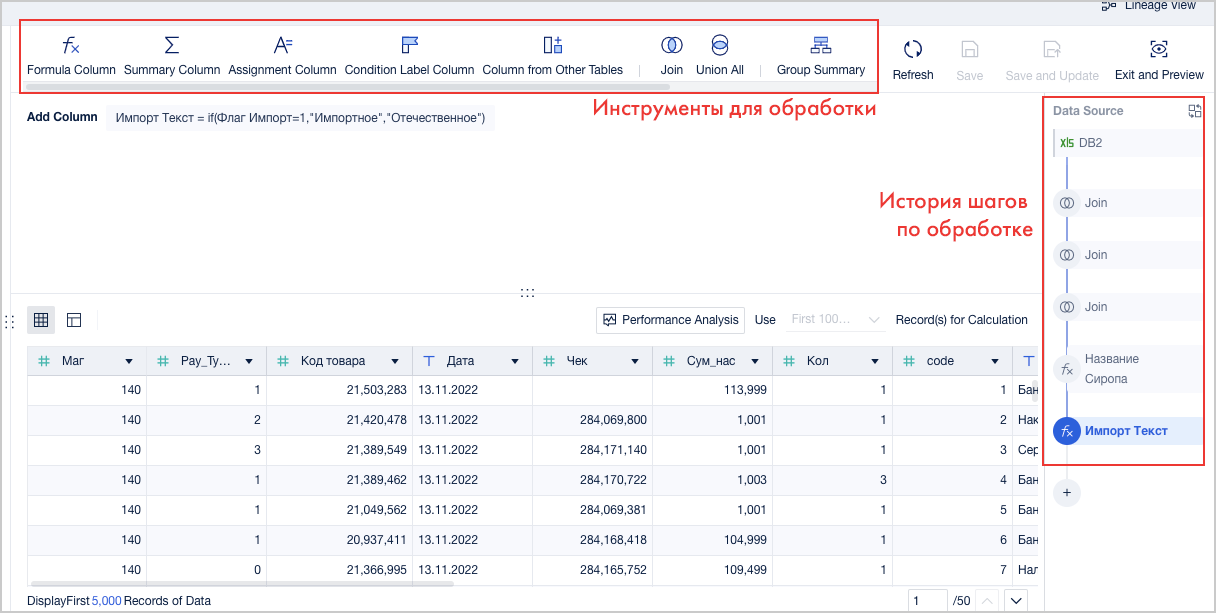Add a new step with plus button

click(1067, 493)
